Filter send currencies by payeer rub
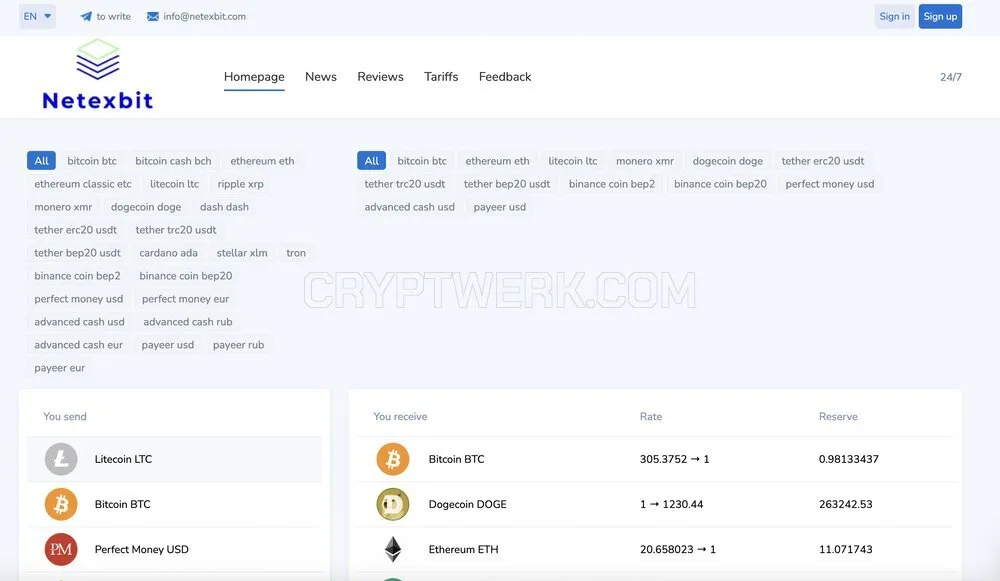This screenshot has height=581, width=1000. (238, 344)
